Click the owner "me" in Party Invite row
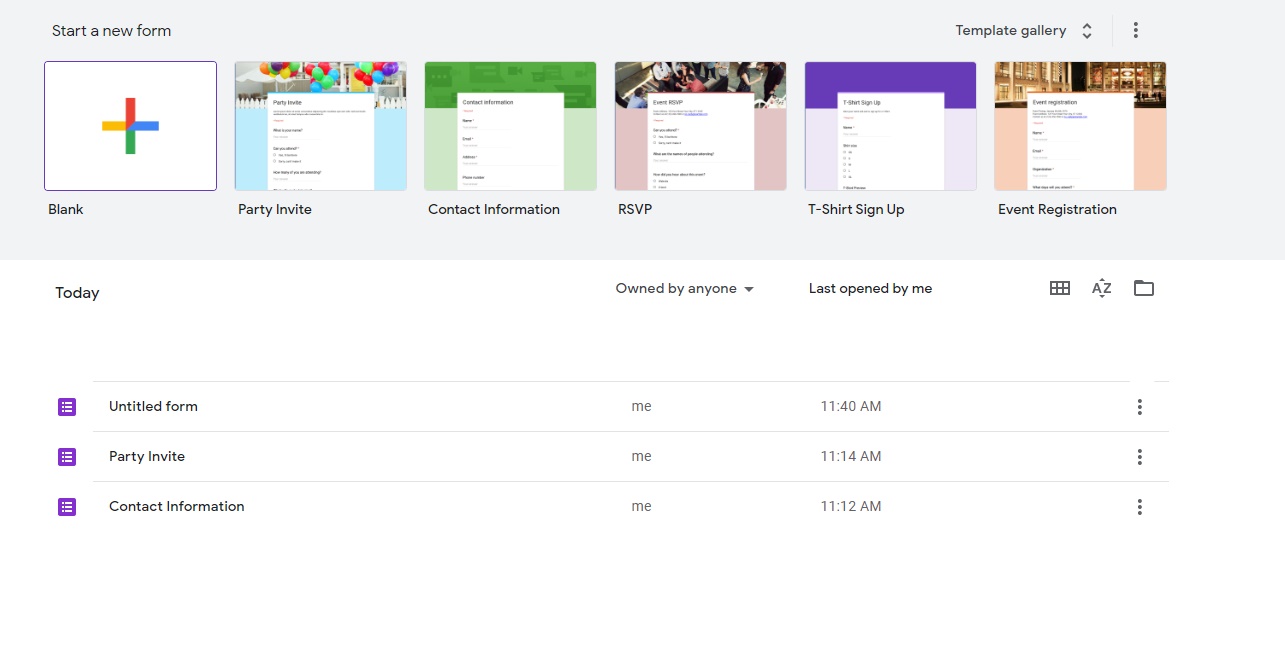This screenshot has height=657, width=1285. [x=641, y=457]
